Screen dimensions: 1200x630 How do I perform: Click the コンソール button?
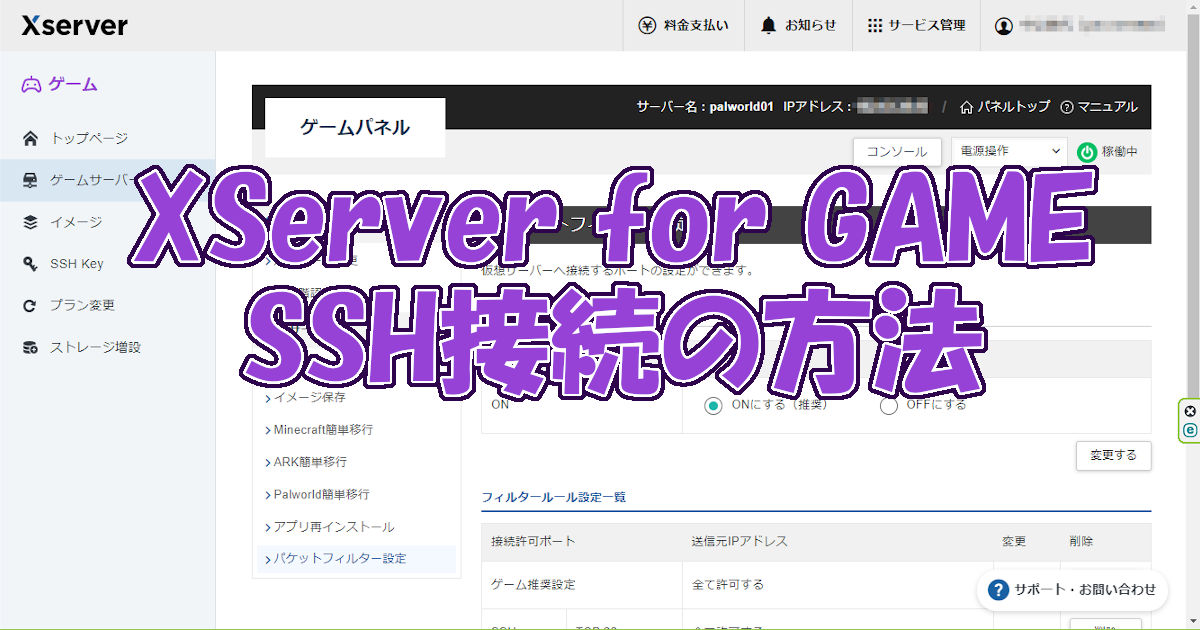[897, 151]
